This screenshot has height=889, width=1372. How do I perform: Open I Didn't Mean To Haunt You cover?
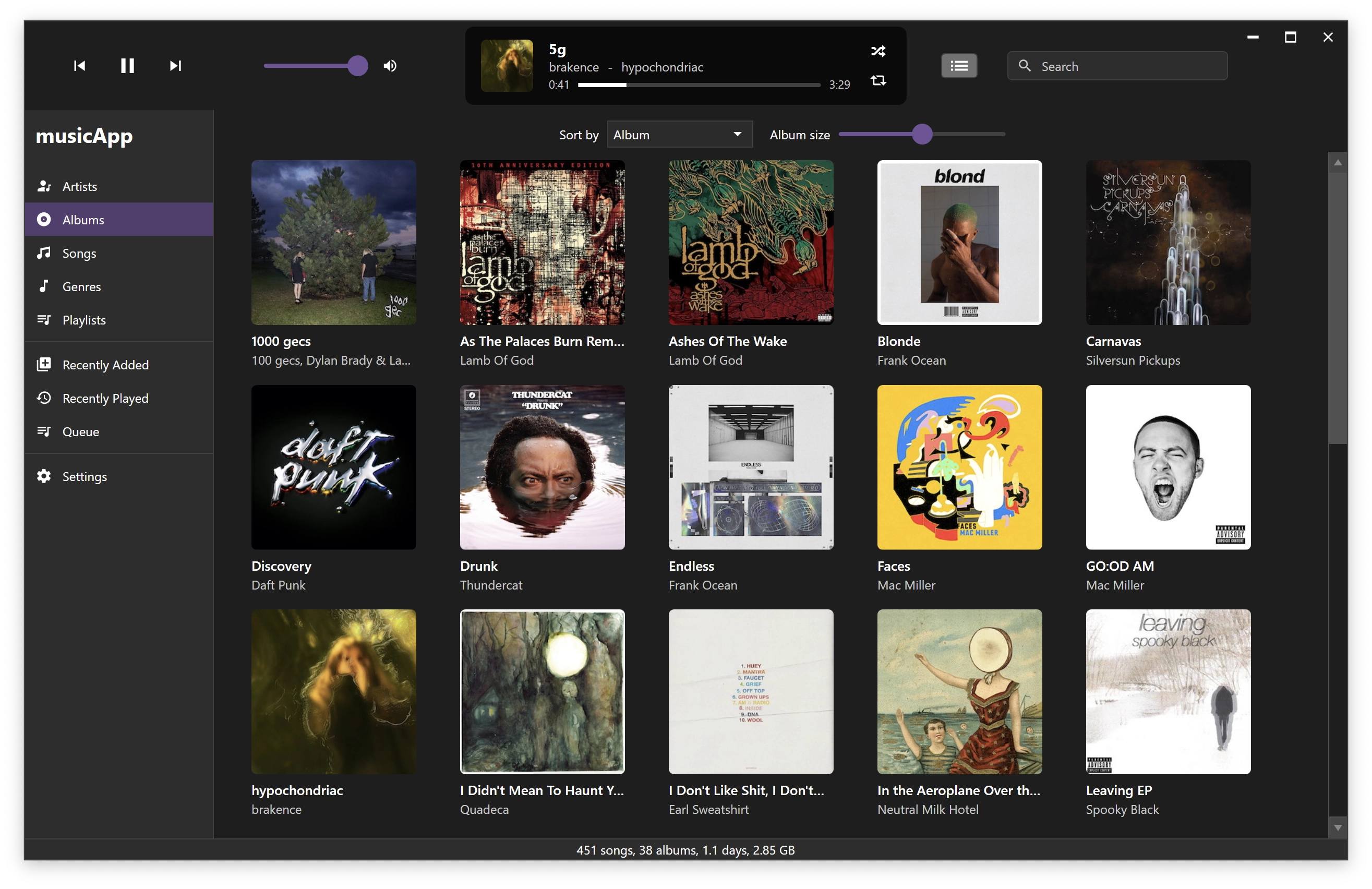[543, 692]
